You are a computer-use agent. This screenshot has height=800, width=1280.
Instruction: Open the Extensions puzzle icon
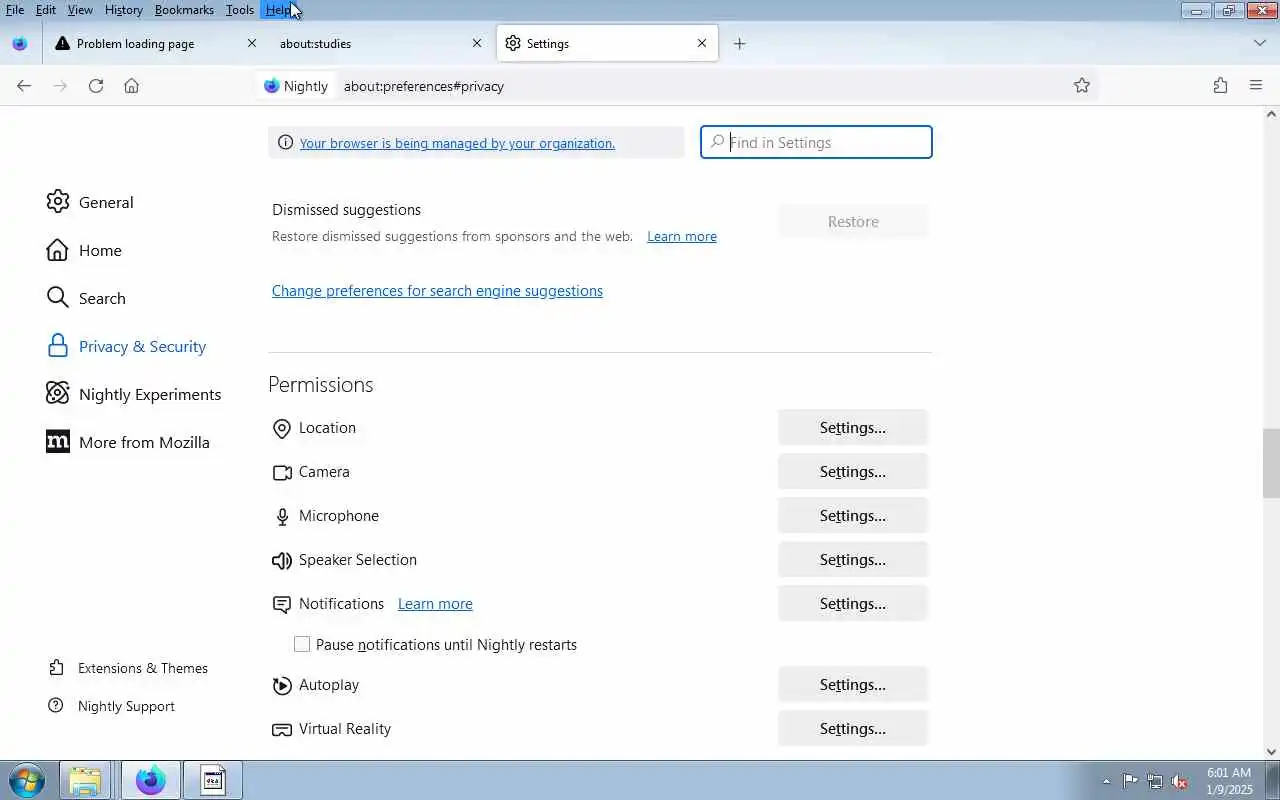[1220, 86]
